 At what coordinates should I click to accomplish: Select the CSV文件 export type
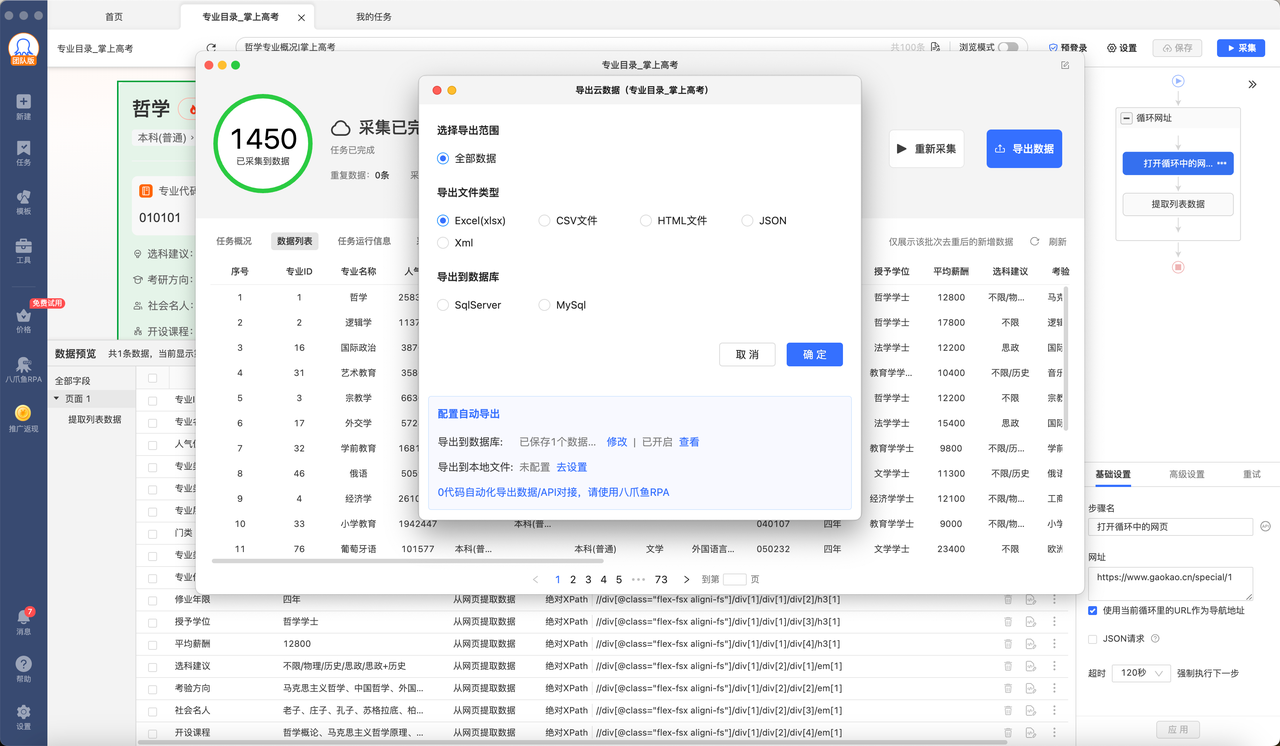click(545, 220)
